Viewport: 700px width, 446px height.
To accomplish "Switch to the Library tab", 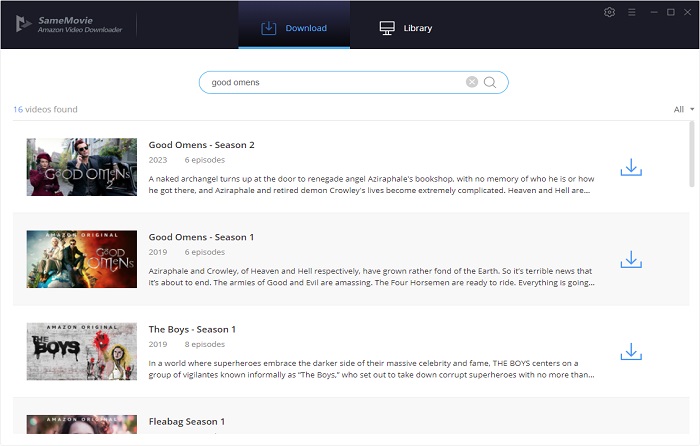I will point(406,28).
